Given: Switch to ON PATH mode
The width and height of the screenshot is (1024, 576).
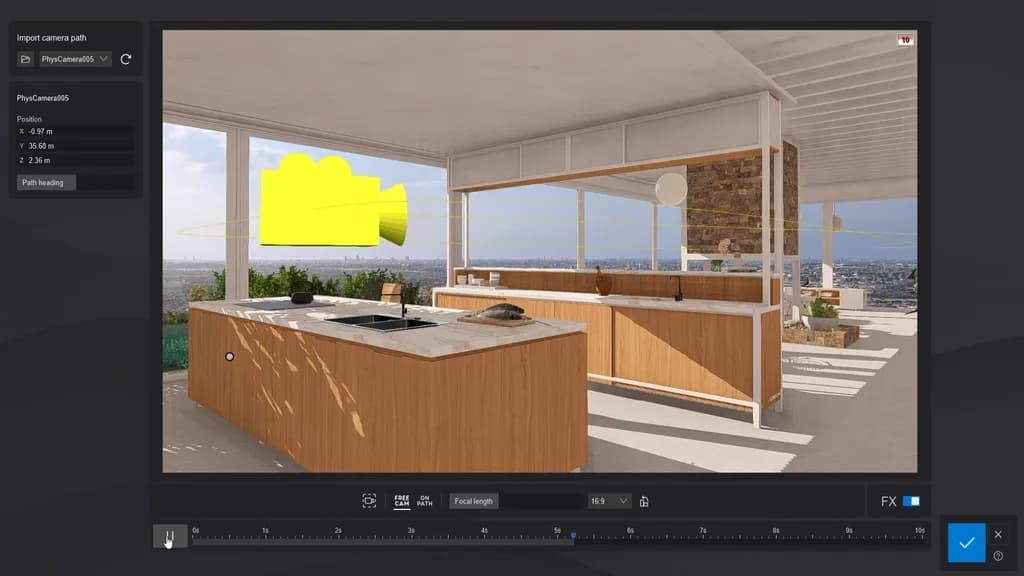Looking at the screenshot, I should point(425,501).
